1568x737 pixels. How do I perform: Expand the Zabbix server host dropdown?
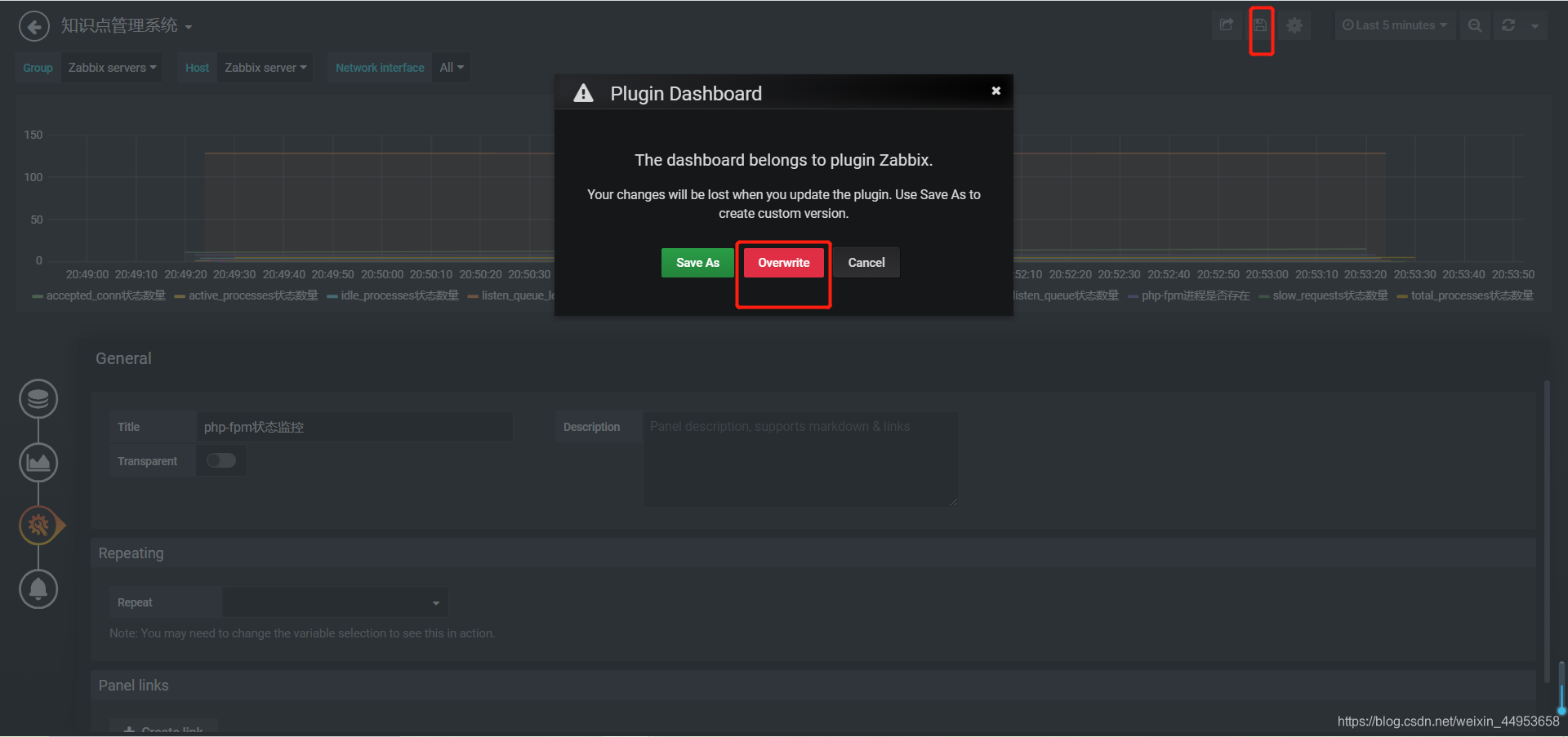[x=265, y=68]
